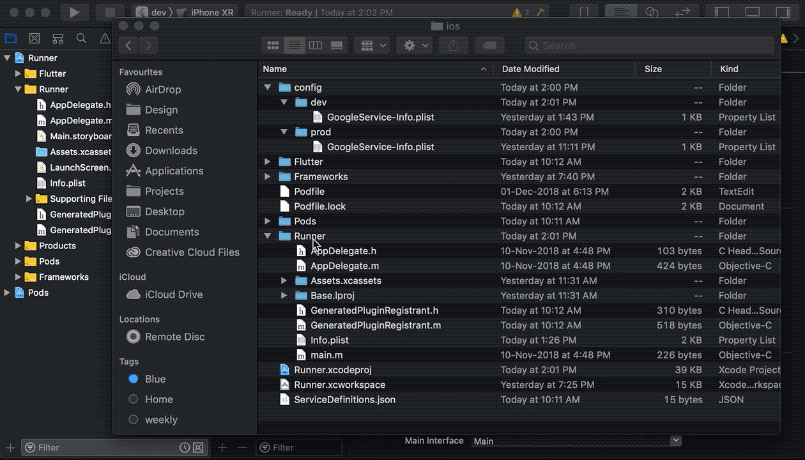Switch Finder to icon view

click(x=273, y=46)
